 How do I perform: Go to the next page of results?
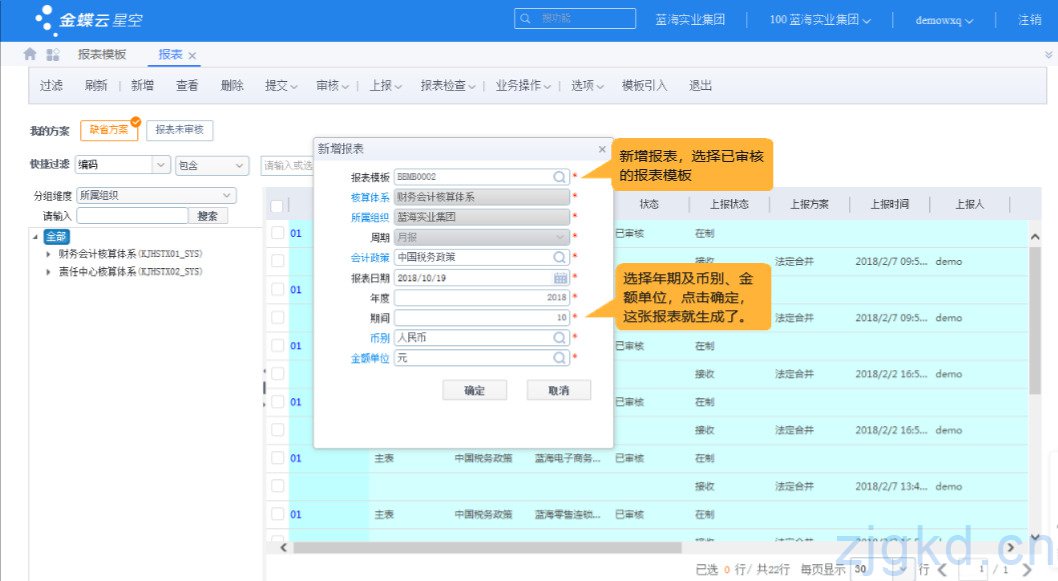[x=1027, y=570]
